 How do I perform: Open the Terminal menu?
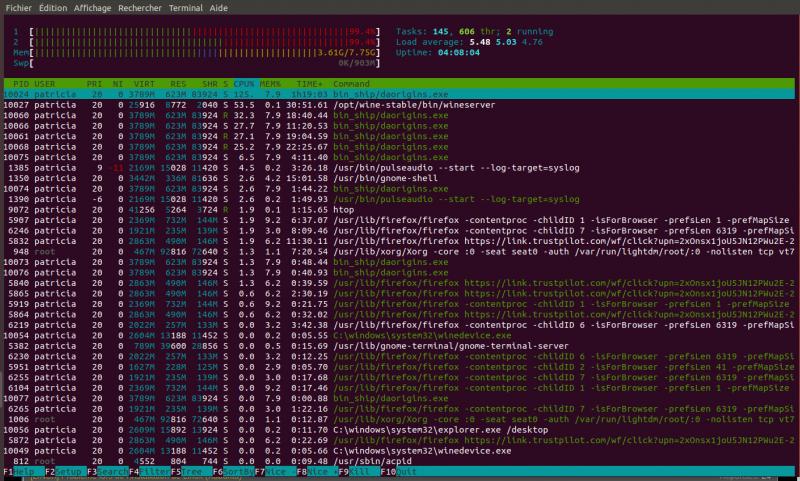coord(186,8)
